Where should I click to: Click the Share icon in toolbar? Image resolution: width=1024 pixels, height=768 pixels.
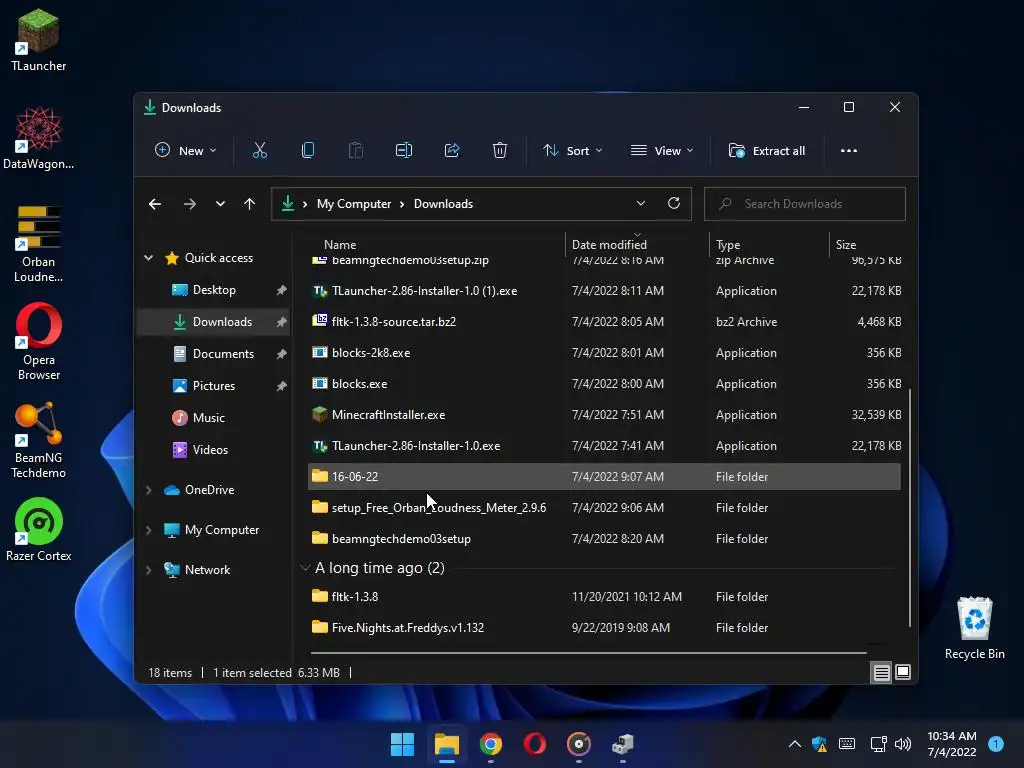coord(452,151)
